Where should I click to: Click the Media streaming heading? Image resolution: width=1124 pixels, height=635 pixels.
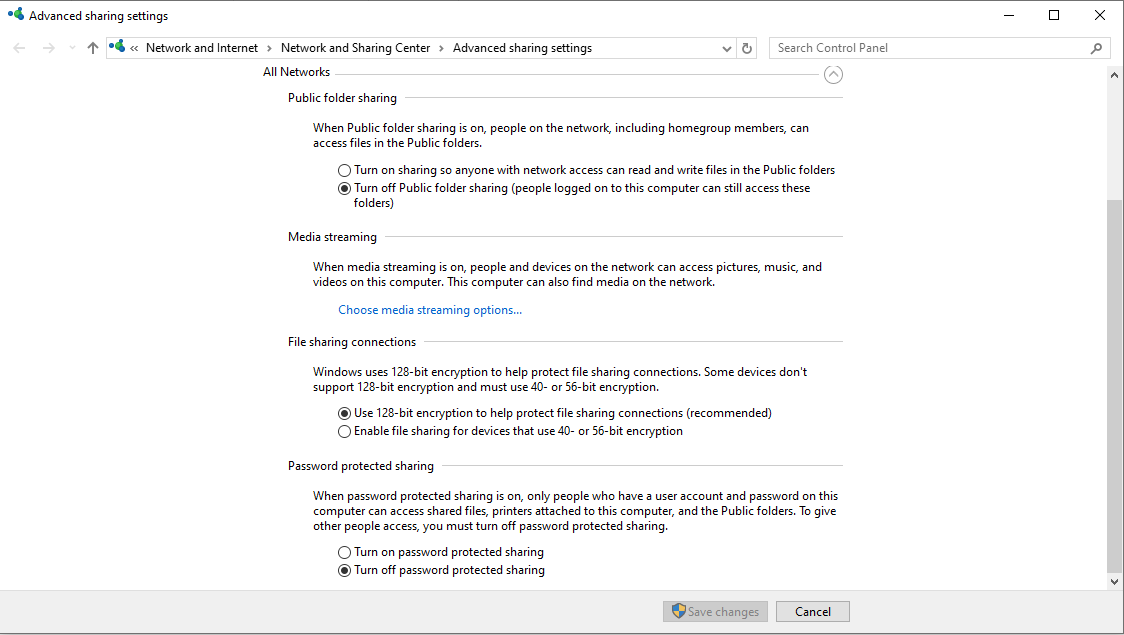[x=332, y=237]
